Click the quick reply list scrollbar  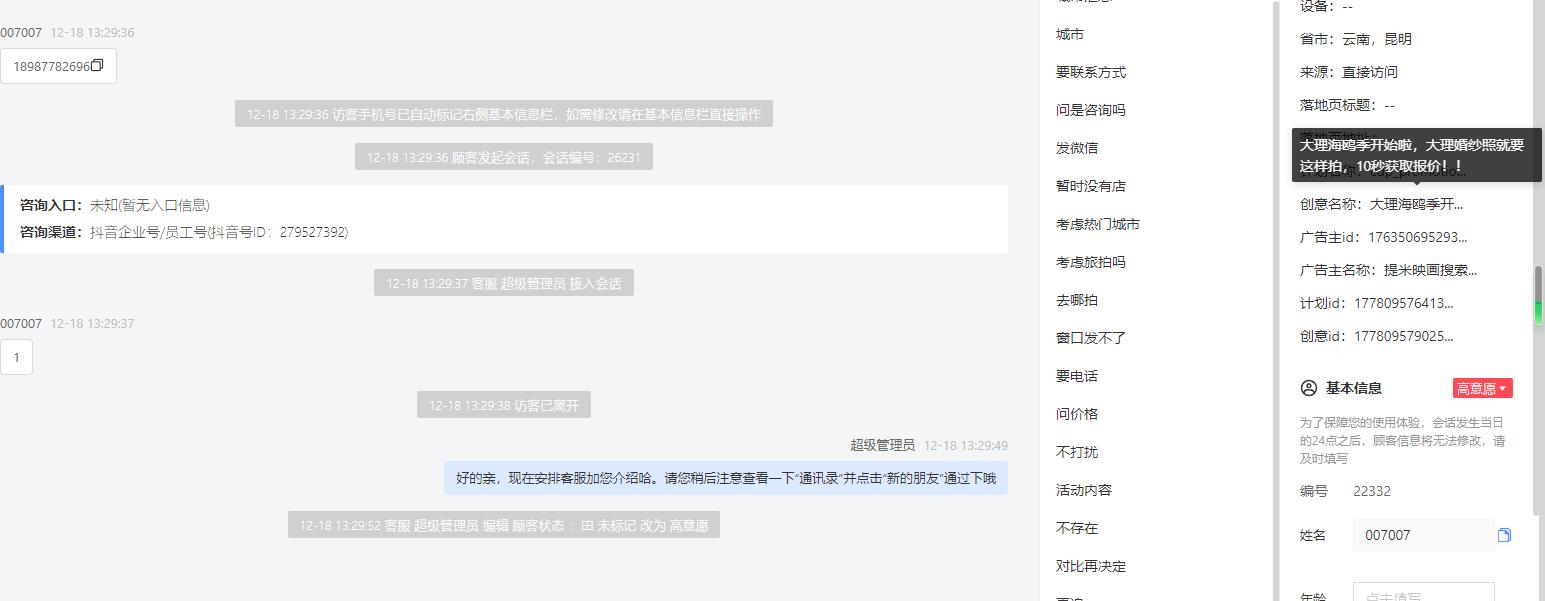click(x=1275, y=300)
